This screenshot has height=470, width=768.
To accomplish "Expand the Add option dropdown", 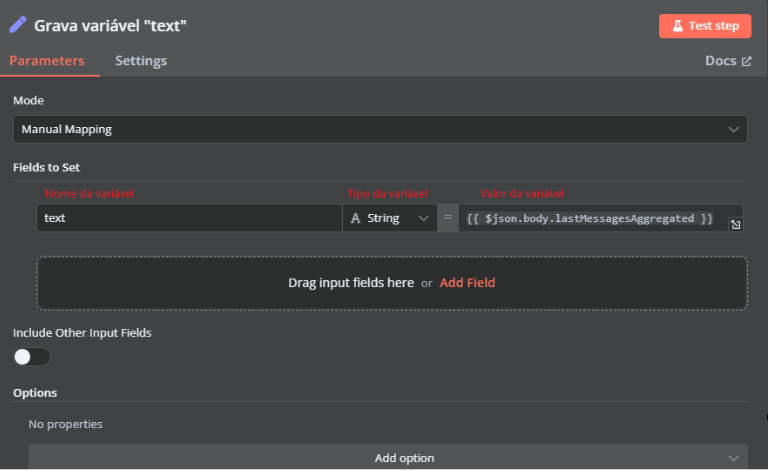I will [x=388, y=457].
